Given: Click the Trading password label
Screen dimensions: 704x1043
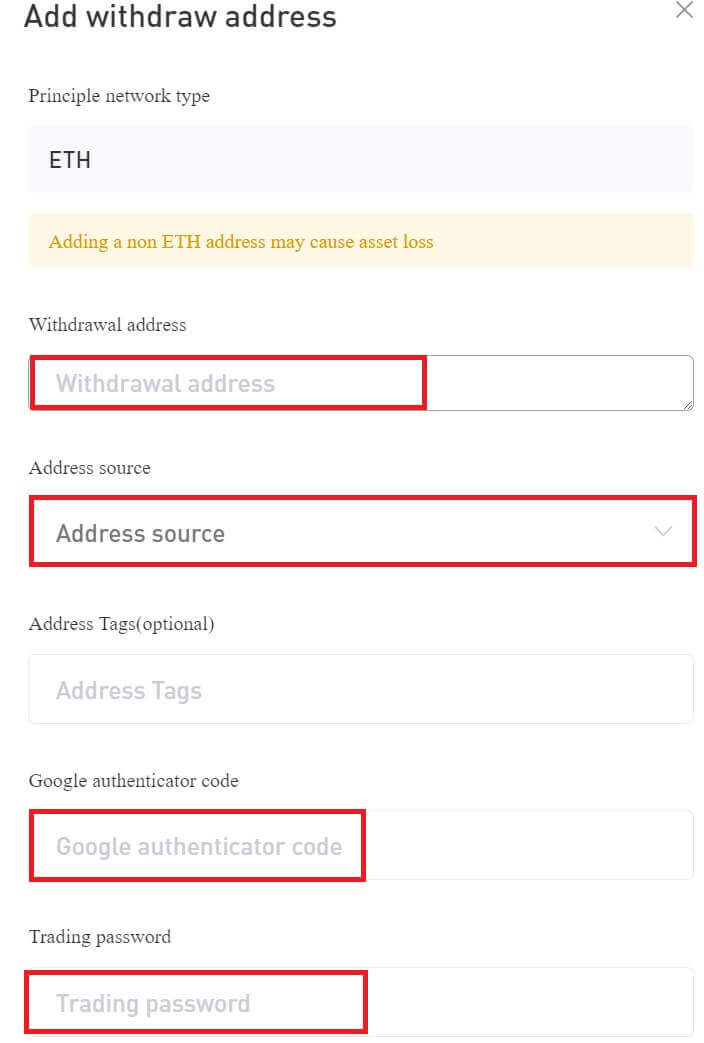Looking at the screenshot, I should [99, 937].
